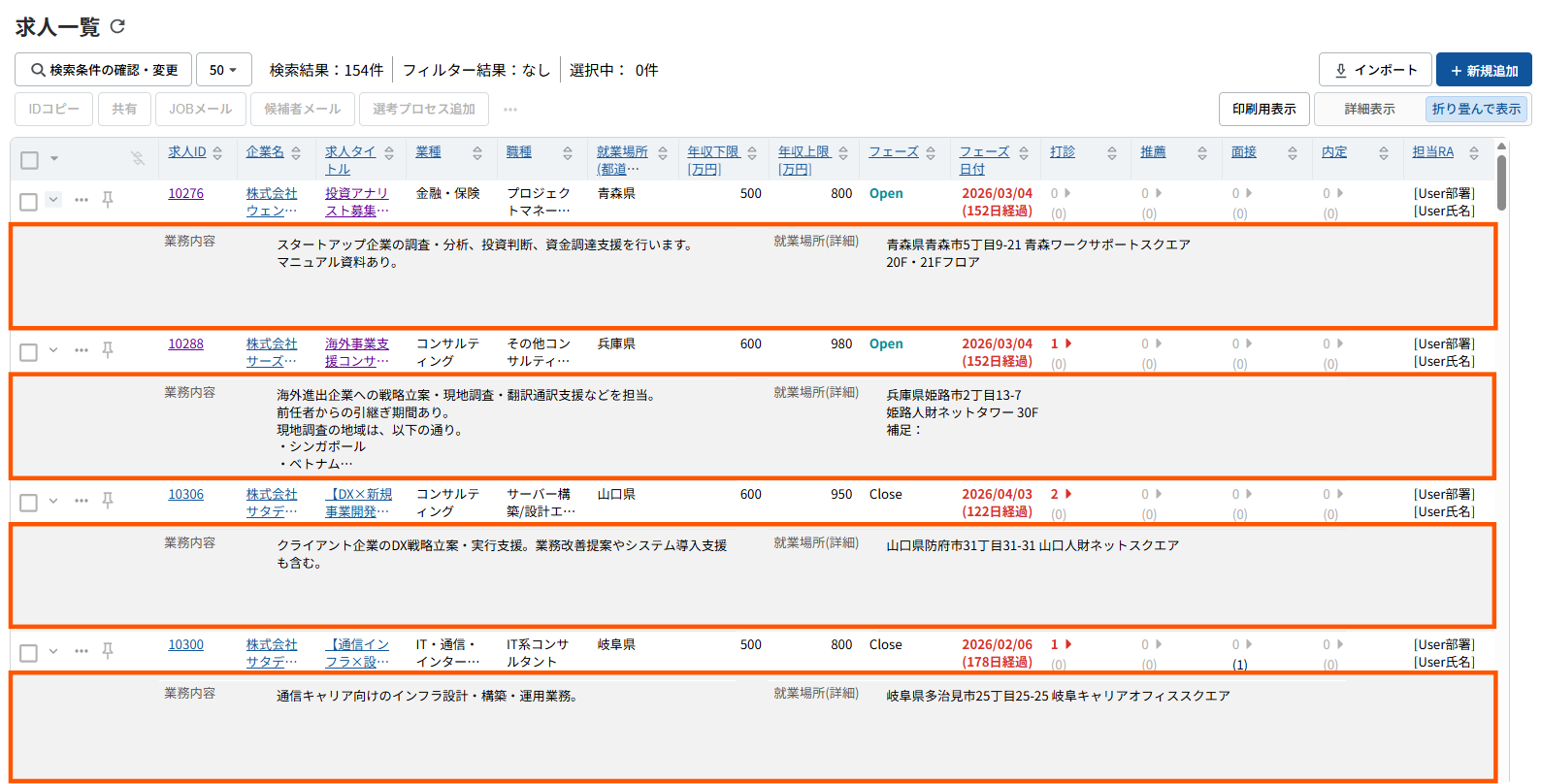Open the more-options dots for row 10306
The image size is (1541, 784).
click(x=82, y=501)
